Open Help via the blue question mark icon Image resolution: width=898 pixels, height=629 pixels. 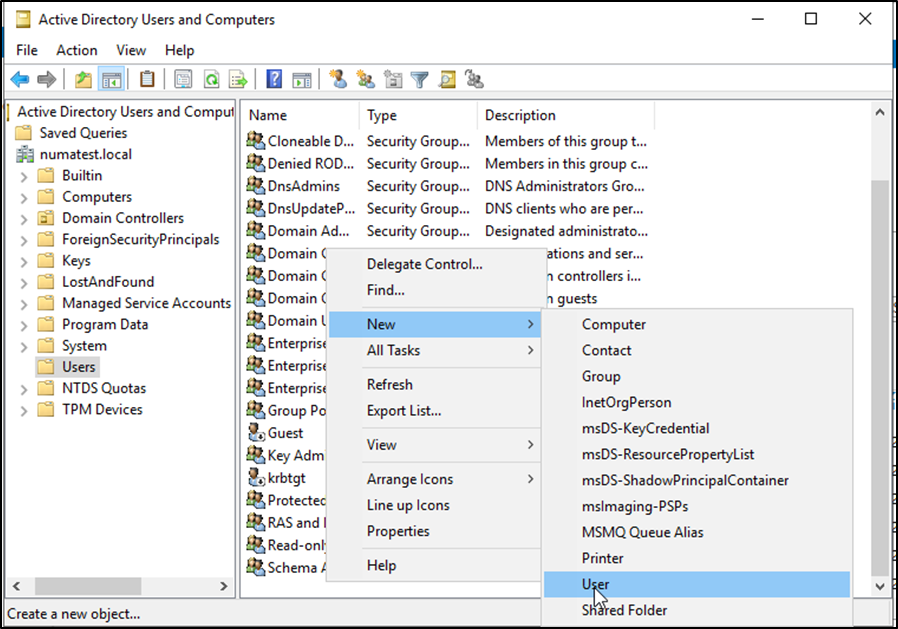click(274, 80)
